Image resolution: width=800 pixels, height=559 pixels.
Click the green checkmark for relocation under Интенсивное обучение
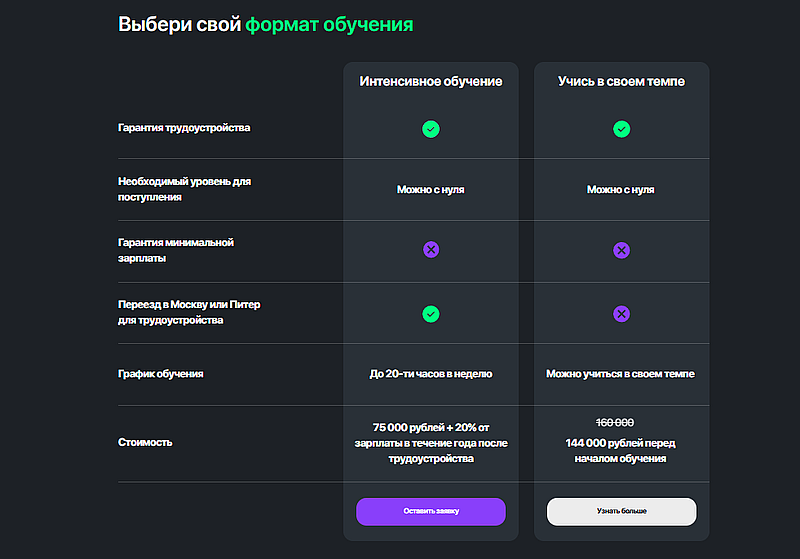tap(431, 314)
